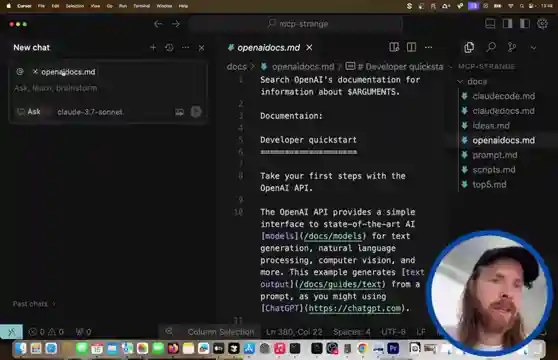558x360 pixels.
Task: Open the claude-3.7-sonnet model selector
Action: click(x=90, y=112)
